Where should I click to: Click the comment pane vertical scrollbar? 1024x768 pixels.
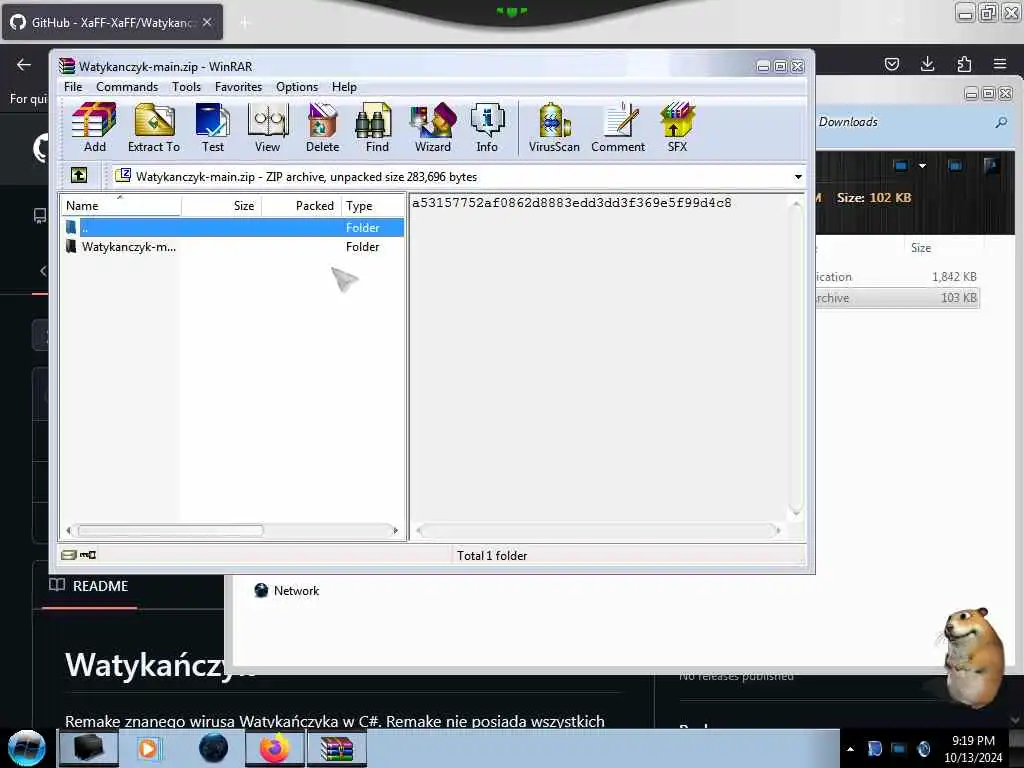[x=795, y=358]
